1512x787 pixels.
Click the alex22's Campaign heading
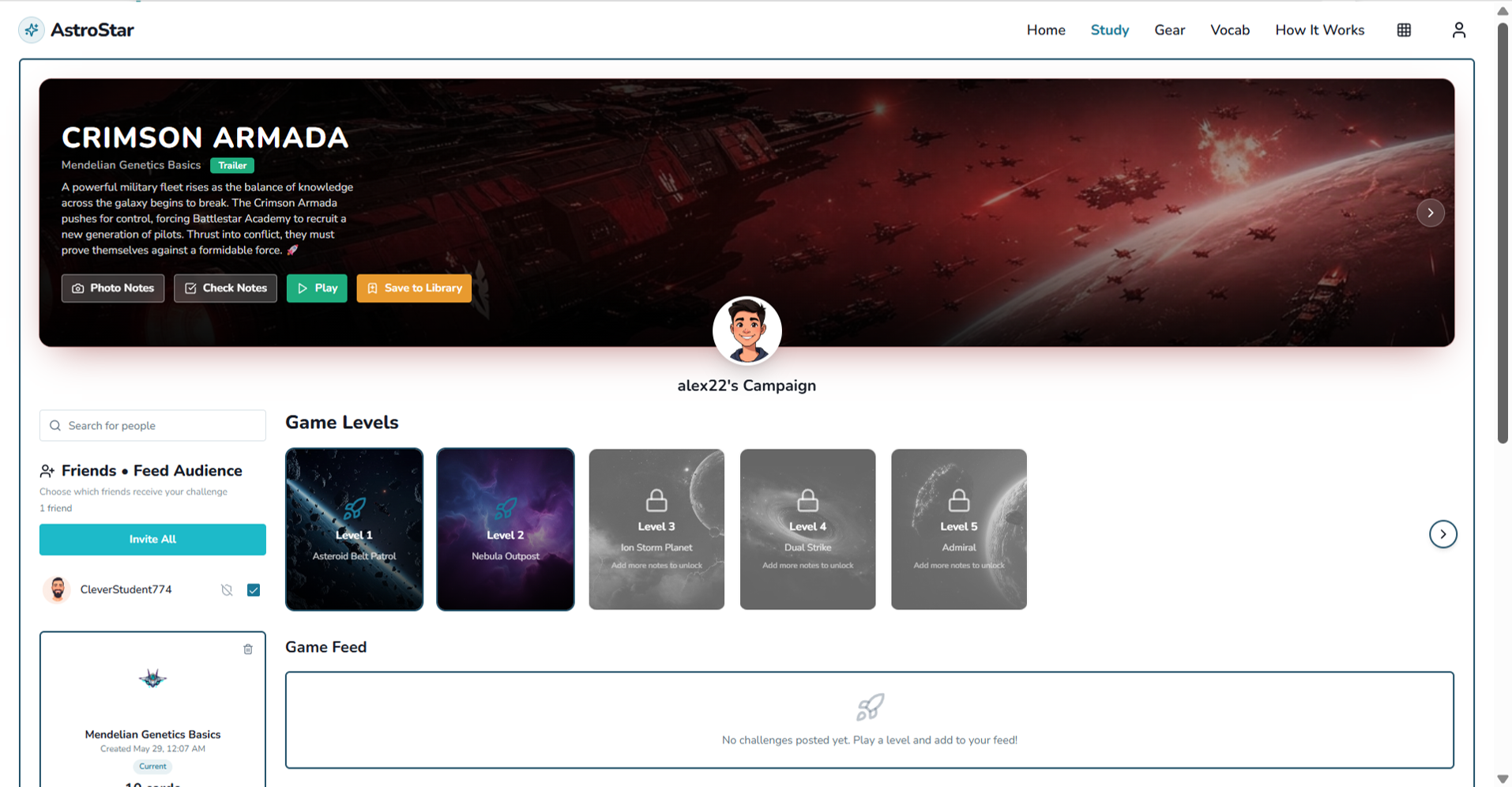(747, 386)
